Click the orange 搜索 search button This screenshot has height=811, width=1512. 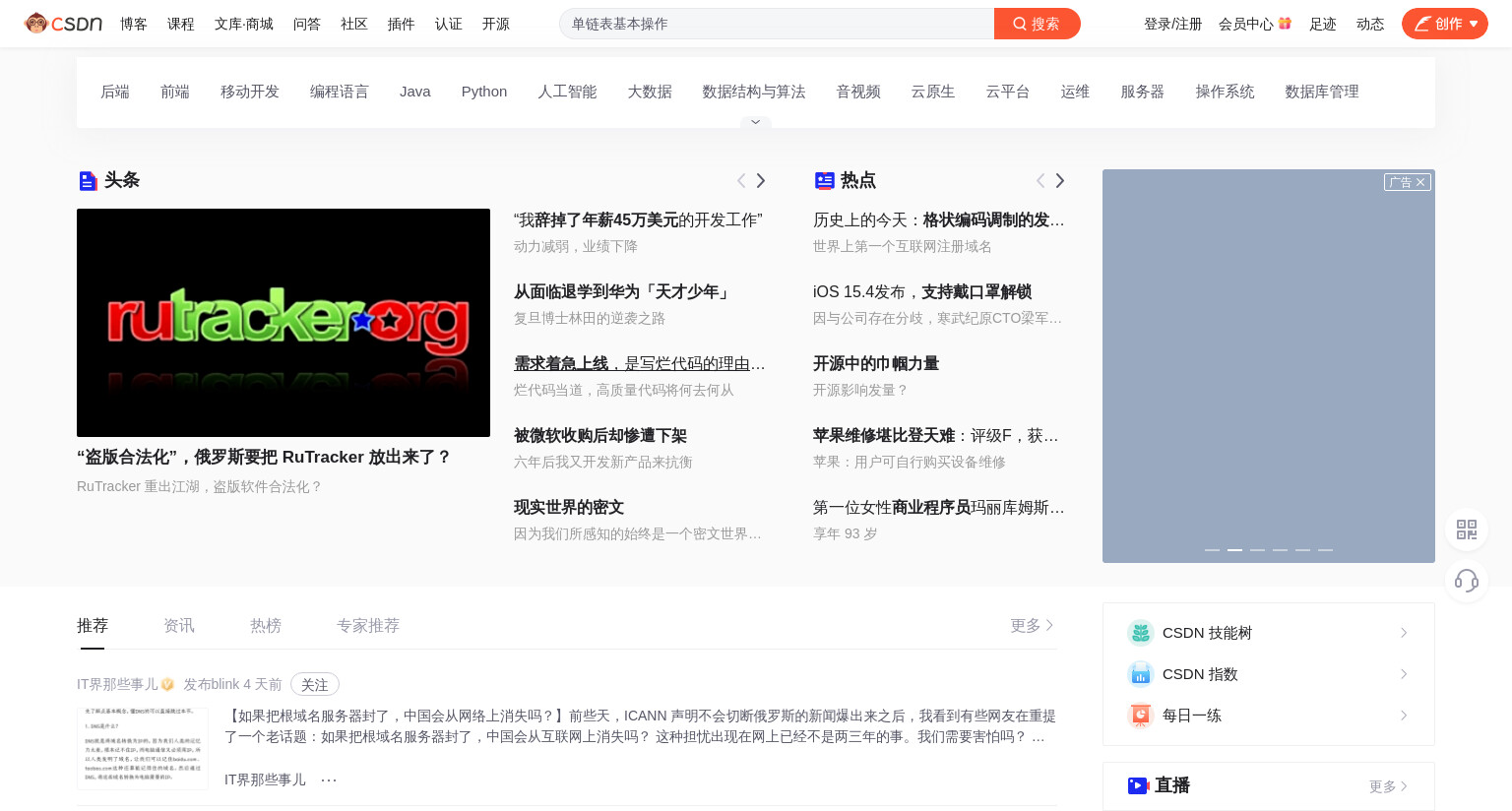1037,24
